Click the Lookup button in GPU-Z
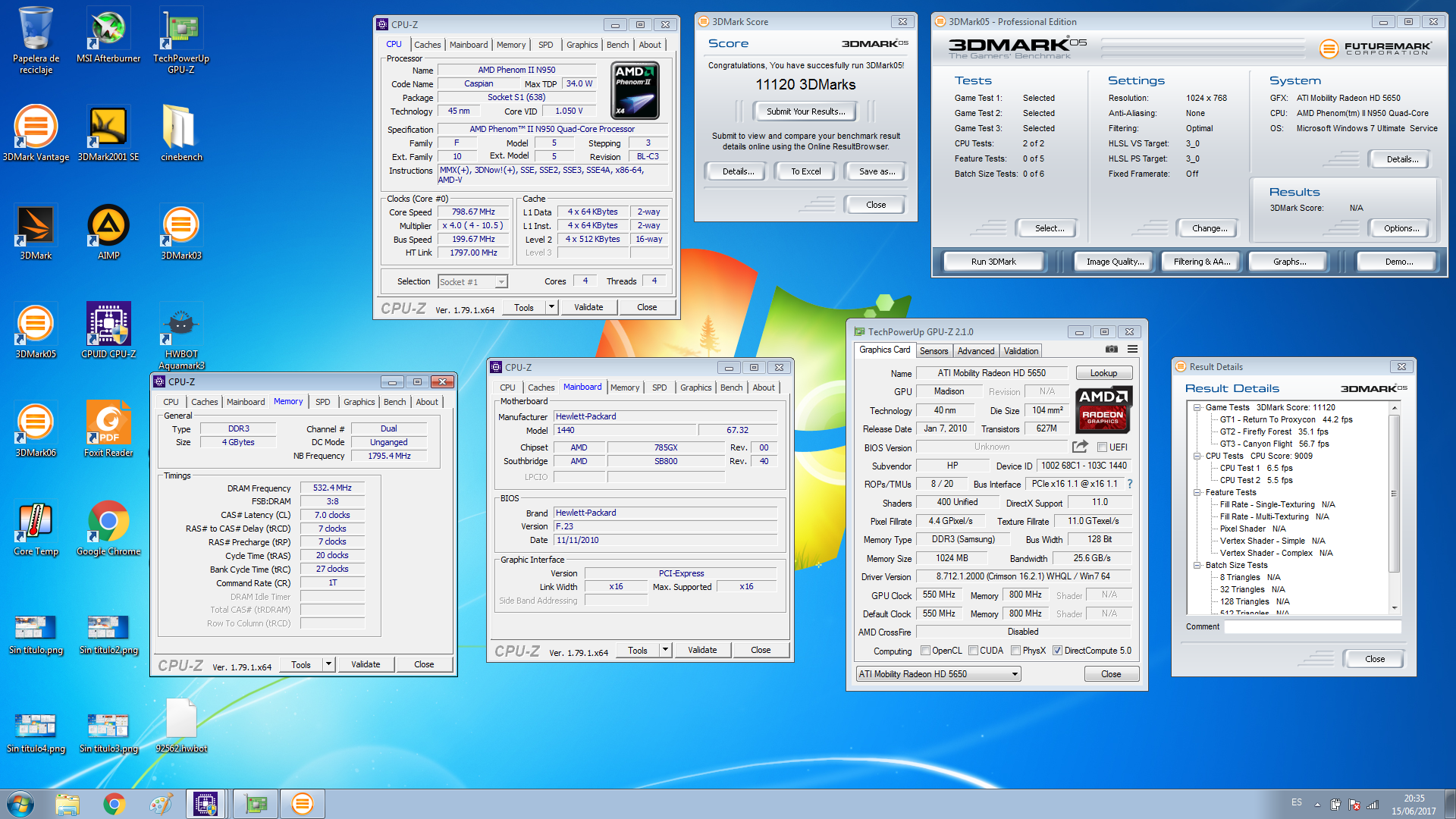 tap(1103, 373)
